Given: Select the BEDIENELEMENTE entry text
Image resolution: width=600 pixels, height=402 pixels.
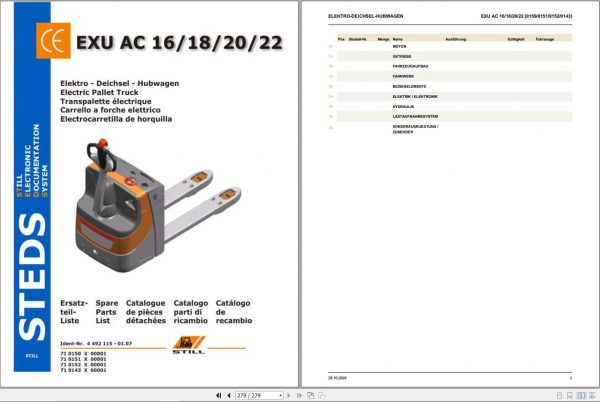Looking at the screenshot, I should pyautogui.click(x=409, y=86).
